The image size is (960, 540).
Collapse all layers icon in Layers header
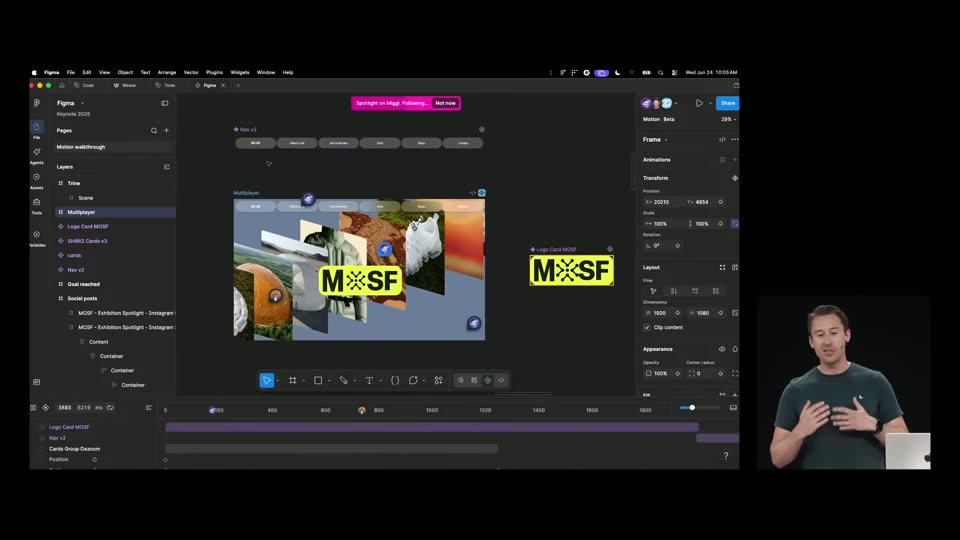tap(167, 167)
